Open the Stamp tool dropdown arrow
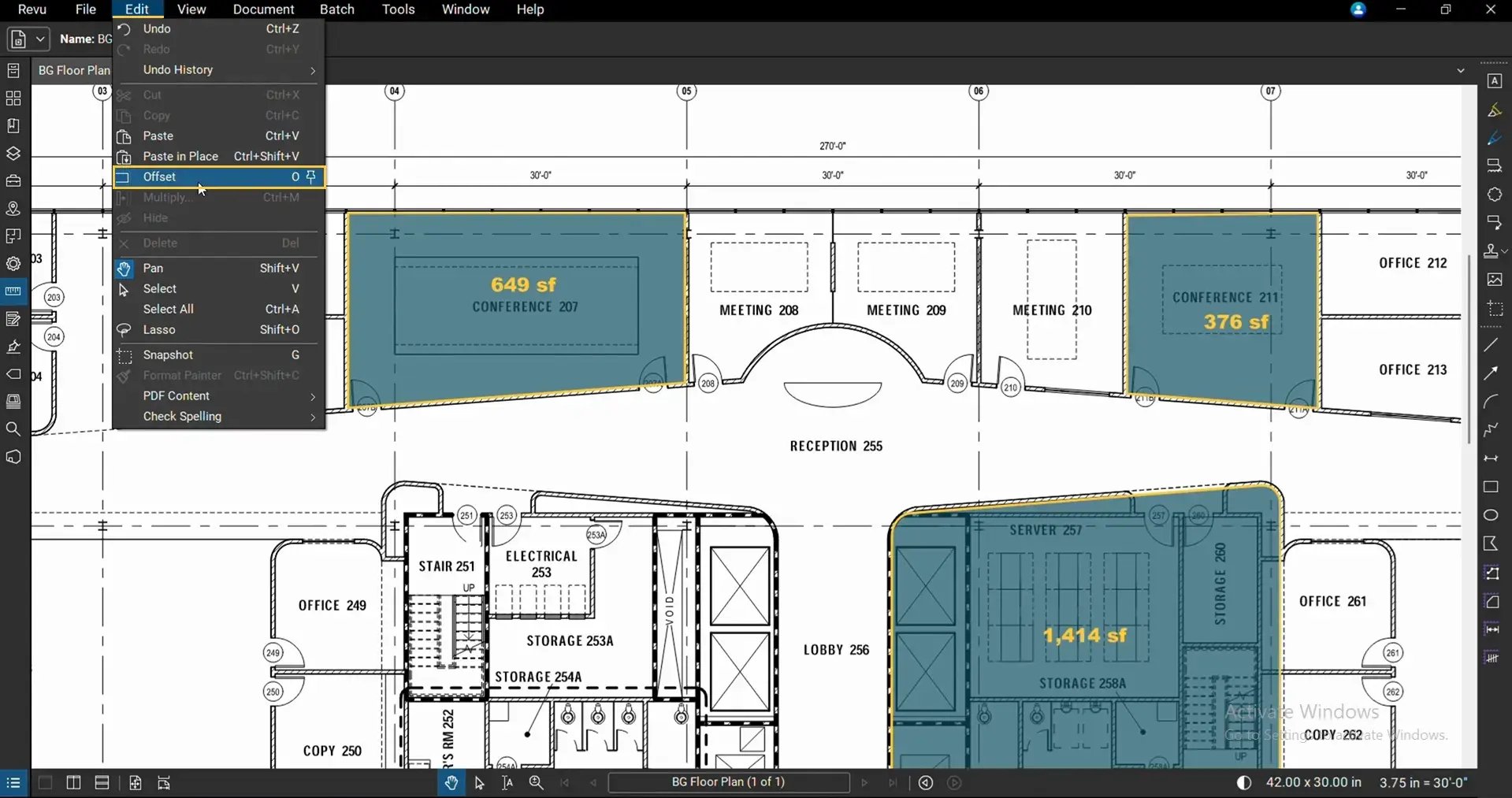Viewport: 1512px width, 798px height. (1505, 251)
